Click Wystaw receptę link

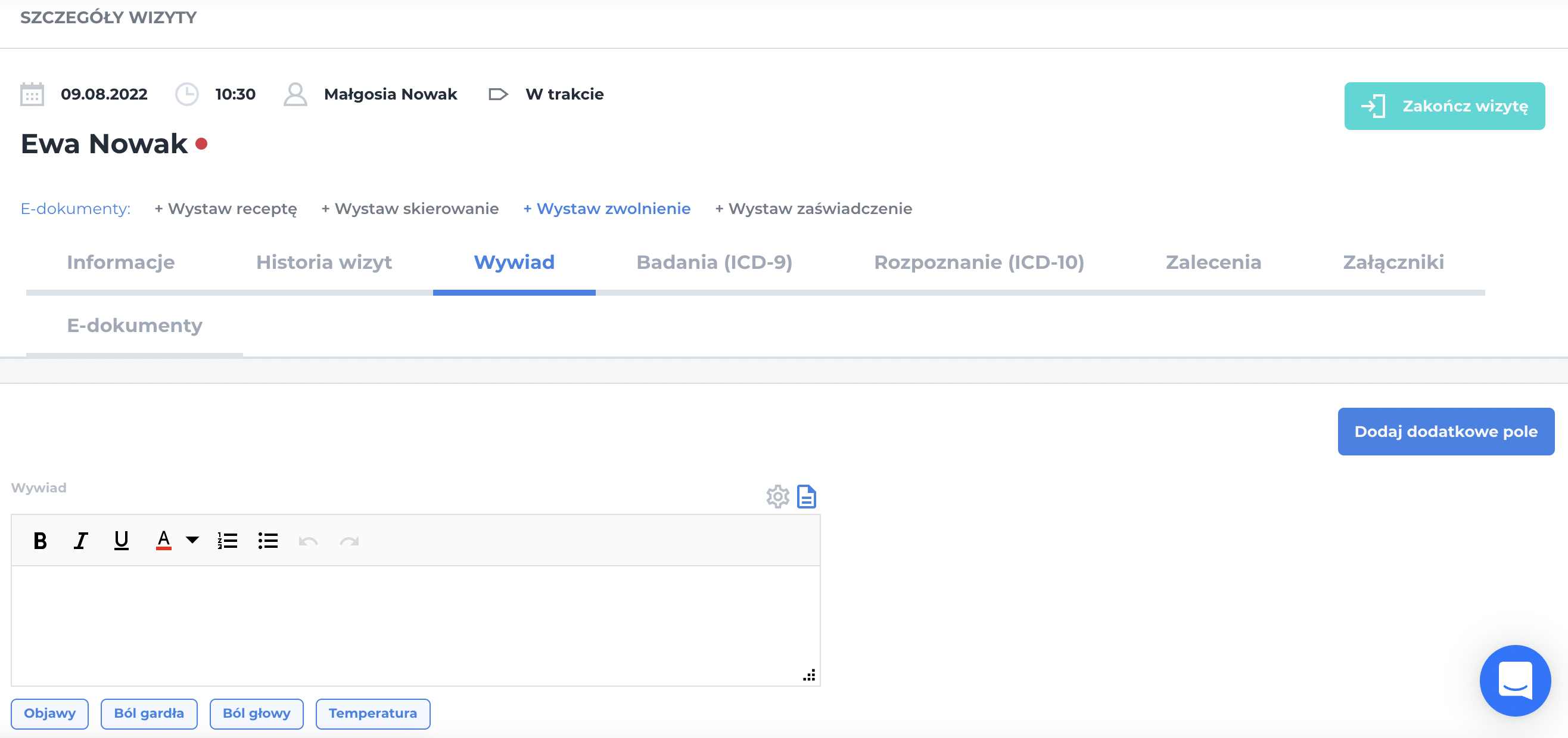coord(226,209)
